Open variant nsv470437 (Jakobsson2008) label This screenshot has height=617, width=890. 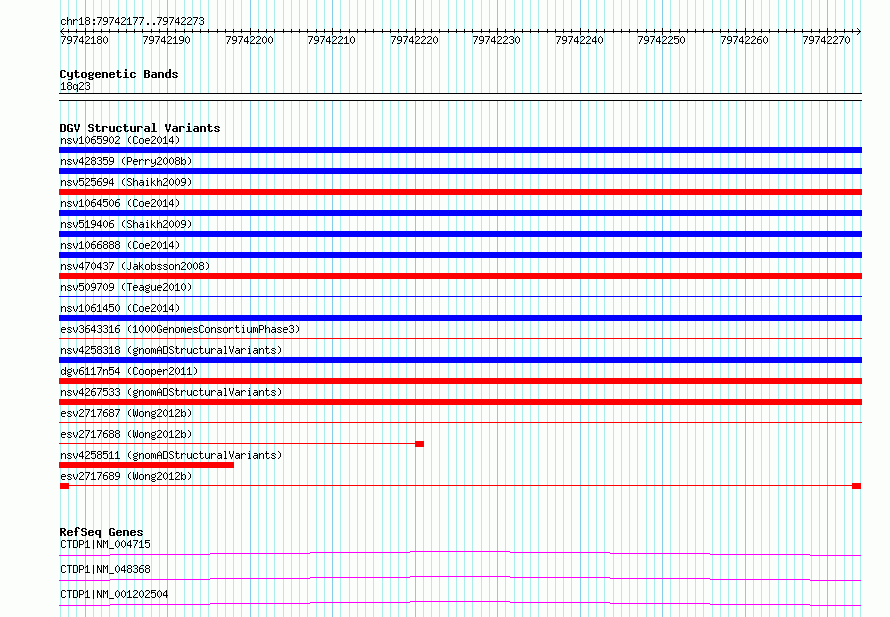(x=135, y=266)
